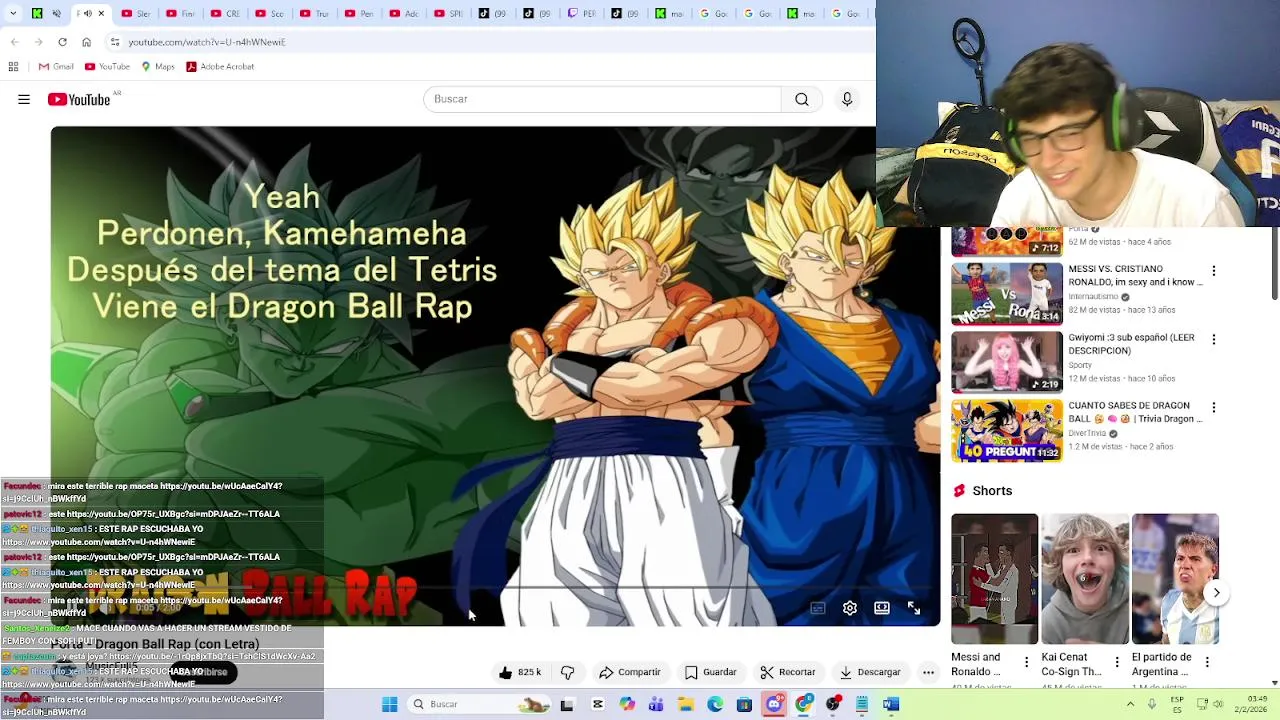
Task: Launch Microsoft Edge from the taskbar
Action: 715,704
